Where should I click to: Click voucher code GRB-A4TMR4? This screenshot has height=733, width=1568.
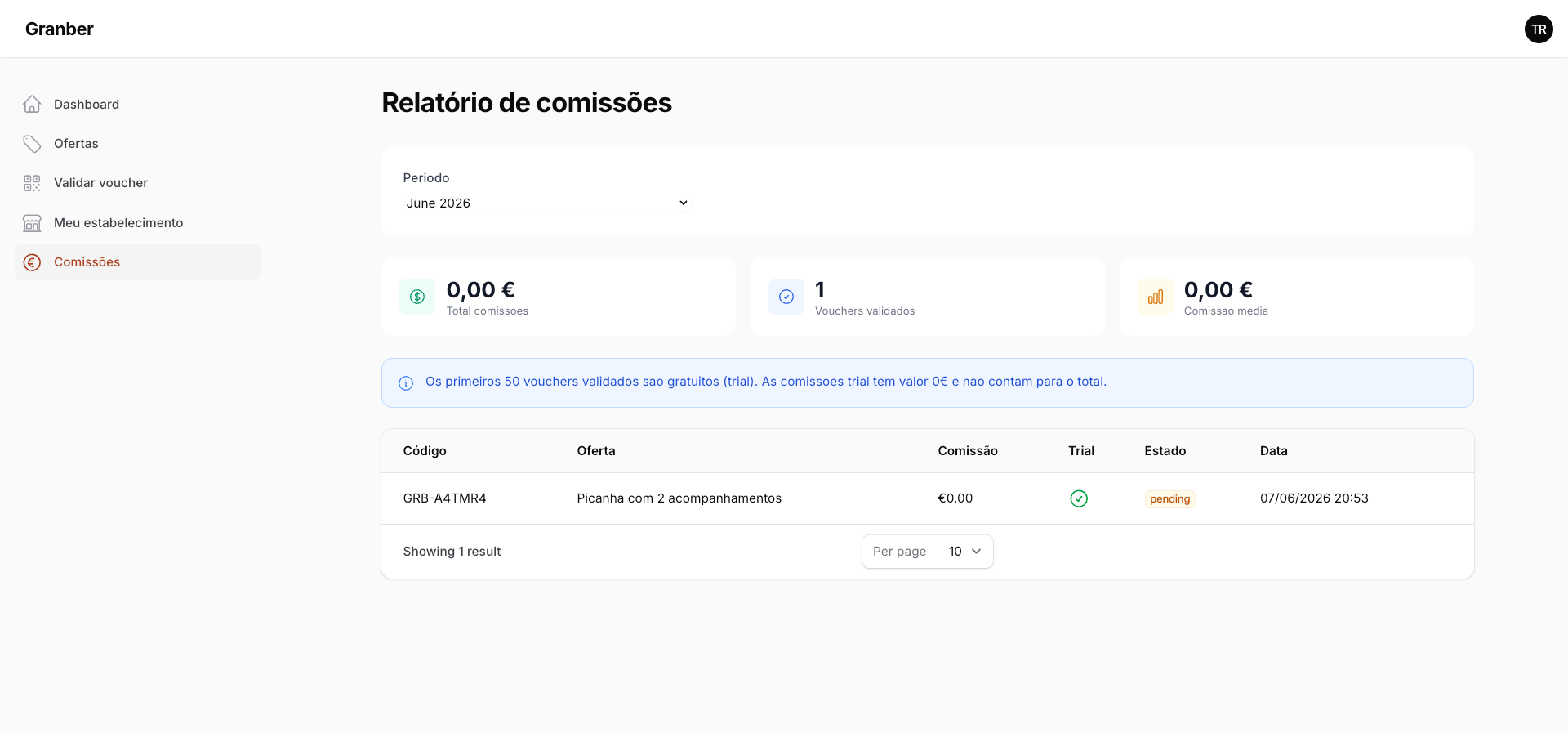(445, 498)
